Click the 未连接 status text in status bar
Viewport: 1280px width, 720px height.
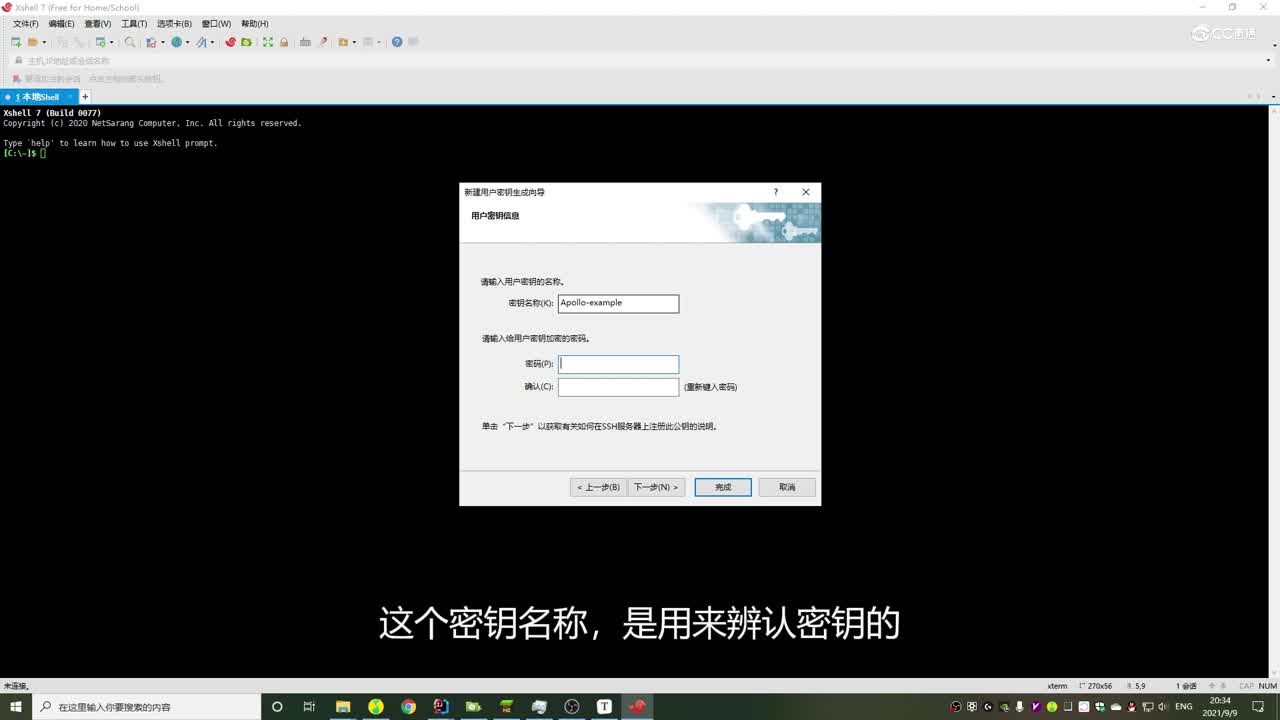[x=16, y=686]
